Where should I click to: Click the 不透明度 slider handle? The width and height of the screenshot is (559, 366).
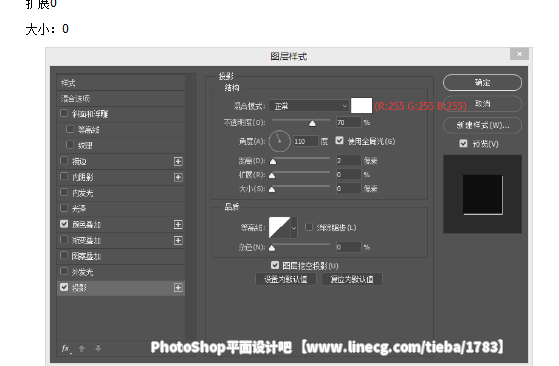point(312,123)
